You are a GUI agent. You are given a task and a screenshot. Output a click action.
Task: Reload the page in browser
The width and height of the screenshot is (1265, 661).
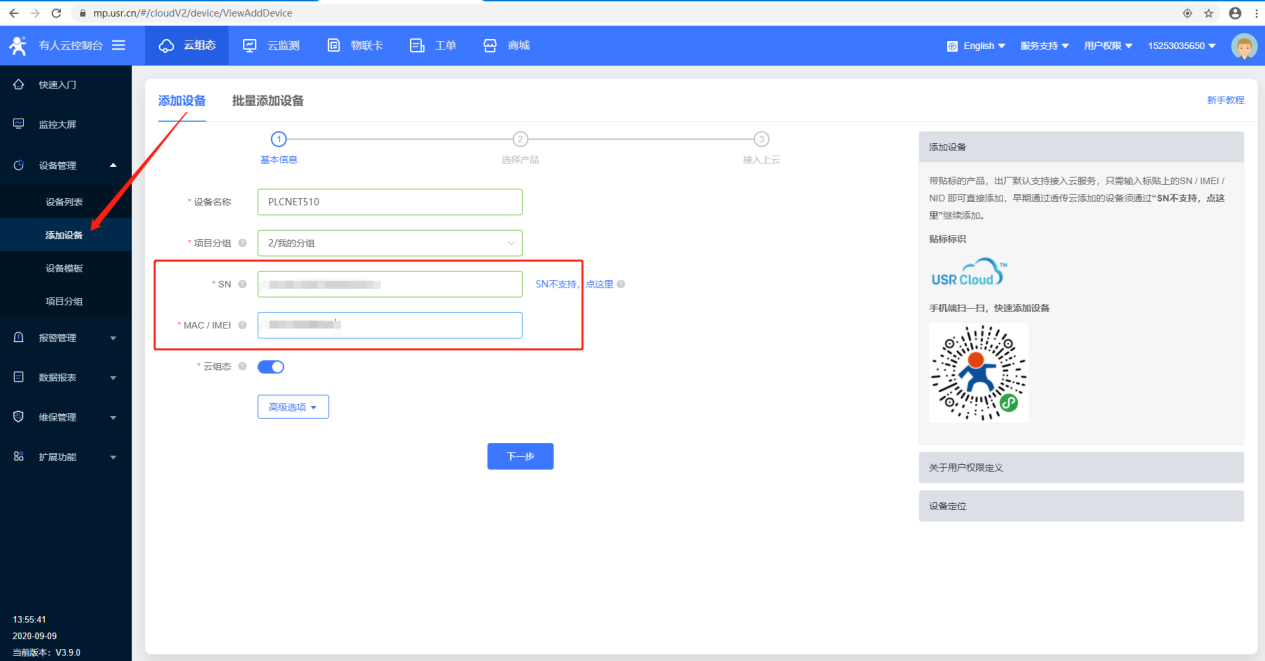[x=56, y=13]
